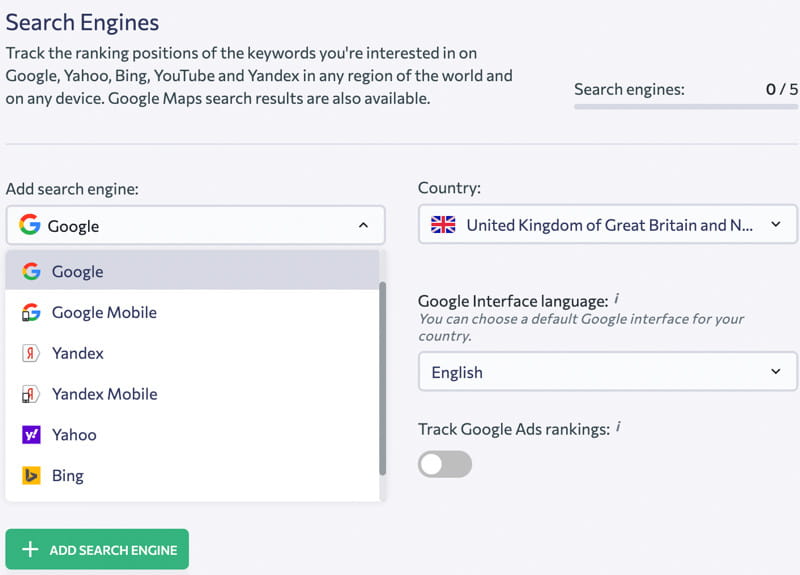The height and width of the screenshot is (575, 800).
Task: Select Yandex Mobile from the list
Action: click(192, 393)
